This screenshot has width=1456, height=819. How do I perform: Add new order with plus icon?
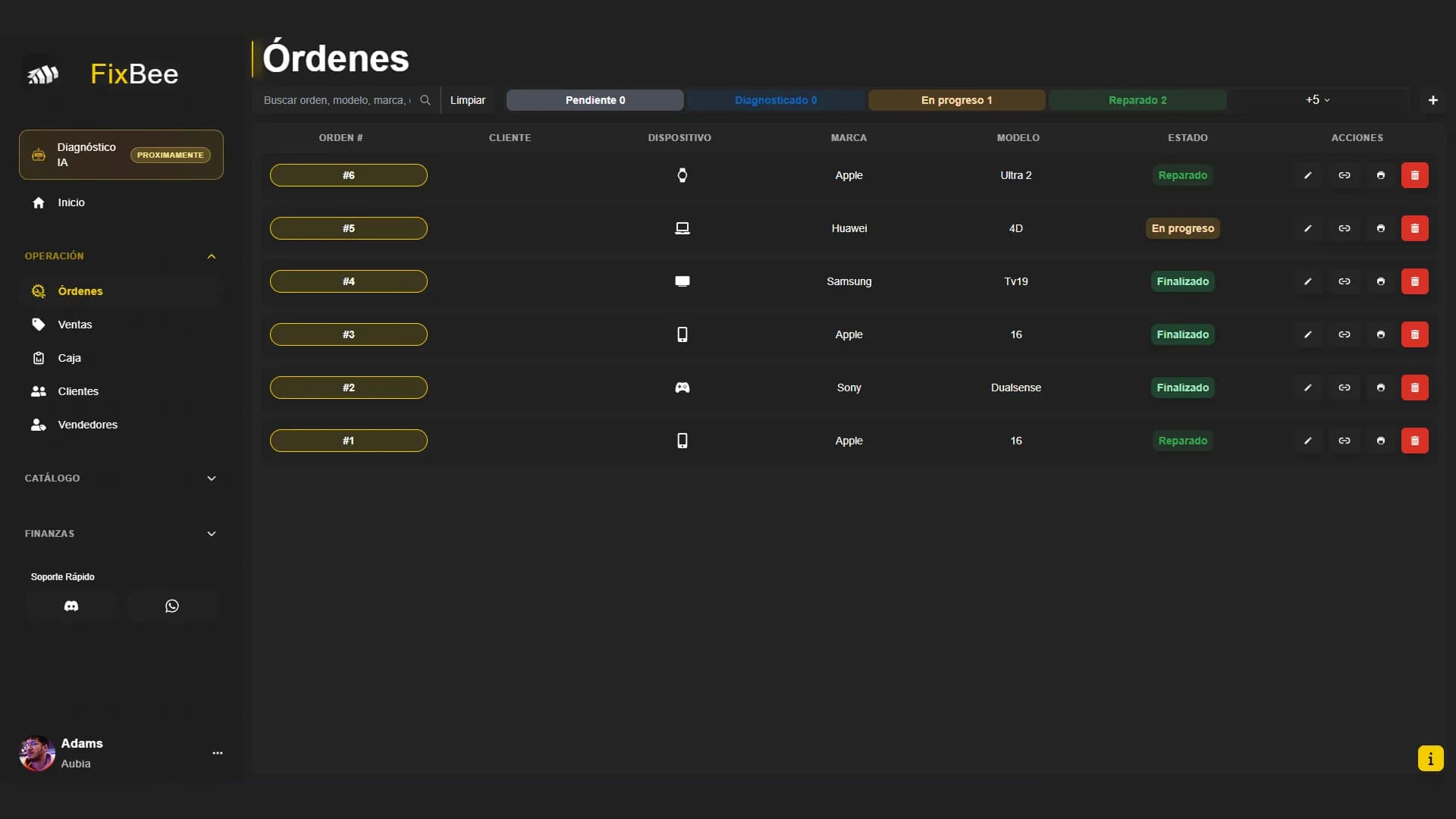point(1432,100)
